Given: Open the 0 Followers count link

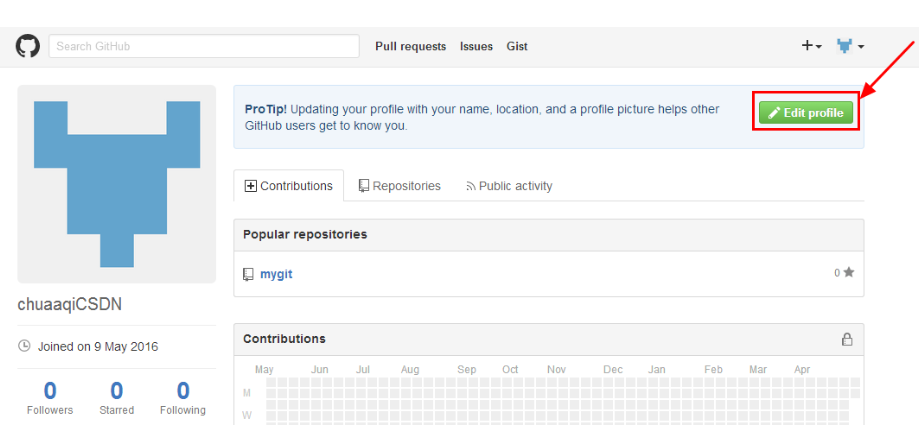Looking at the screenshot, I should (x=50, y=397).
